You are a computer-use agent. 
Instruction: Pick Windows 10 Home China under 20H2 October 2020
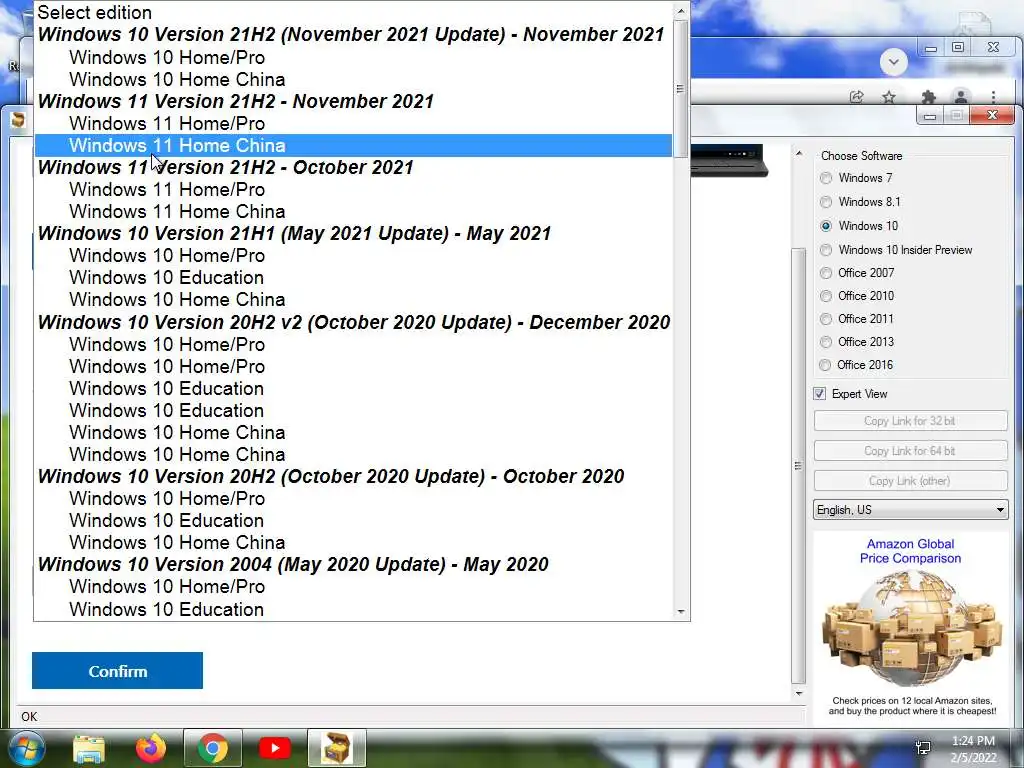click(353, 543)
